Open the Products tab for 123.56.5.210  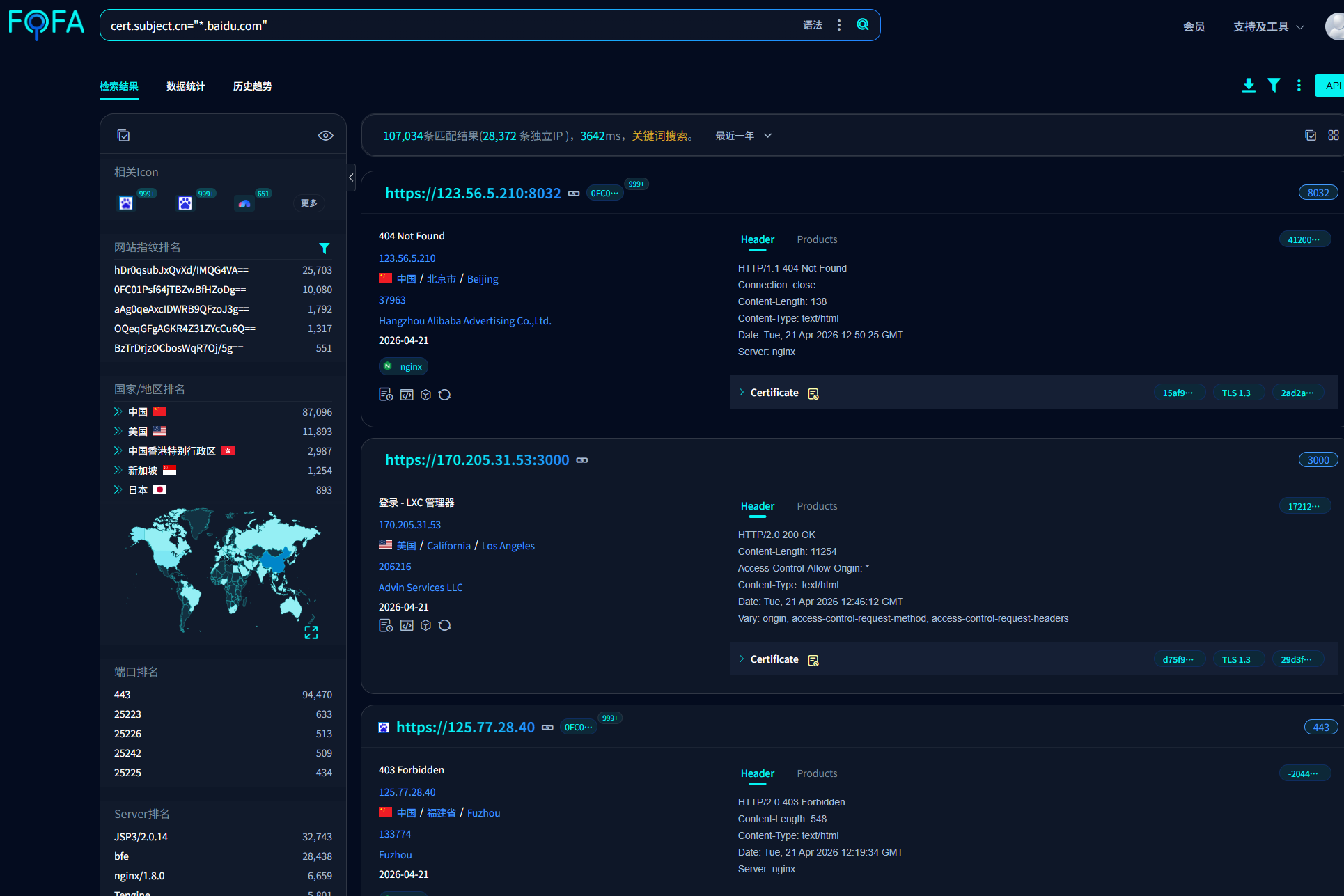tap(817, 239)
